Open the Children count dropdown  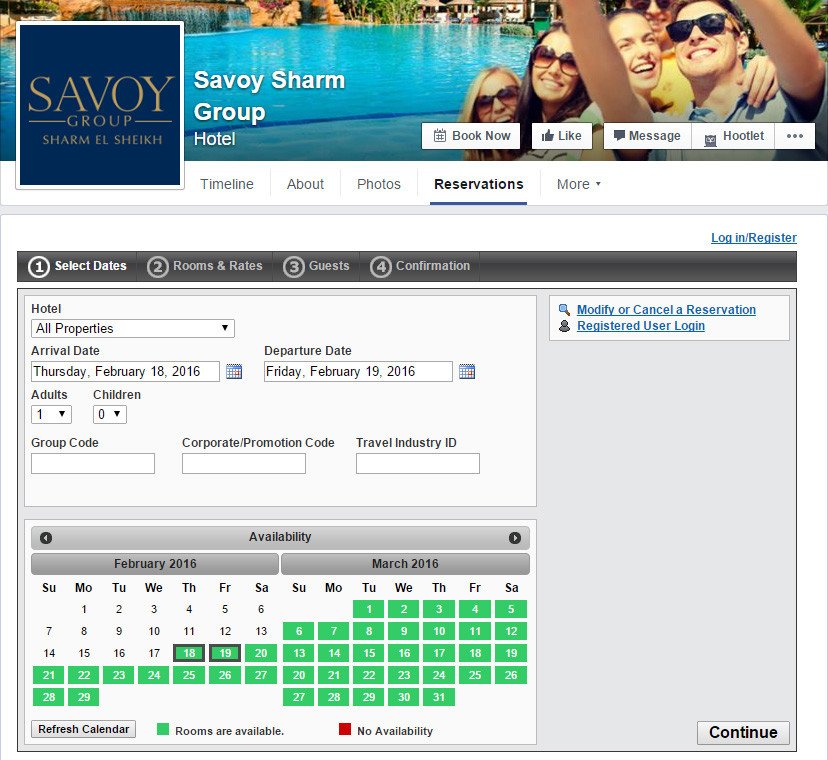tap(110, 414)
